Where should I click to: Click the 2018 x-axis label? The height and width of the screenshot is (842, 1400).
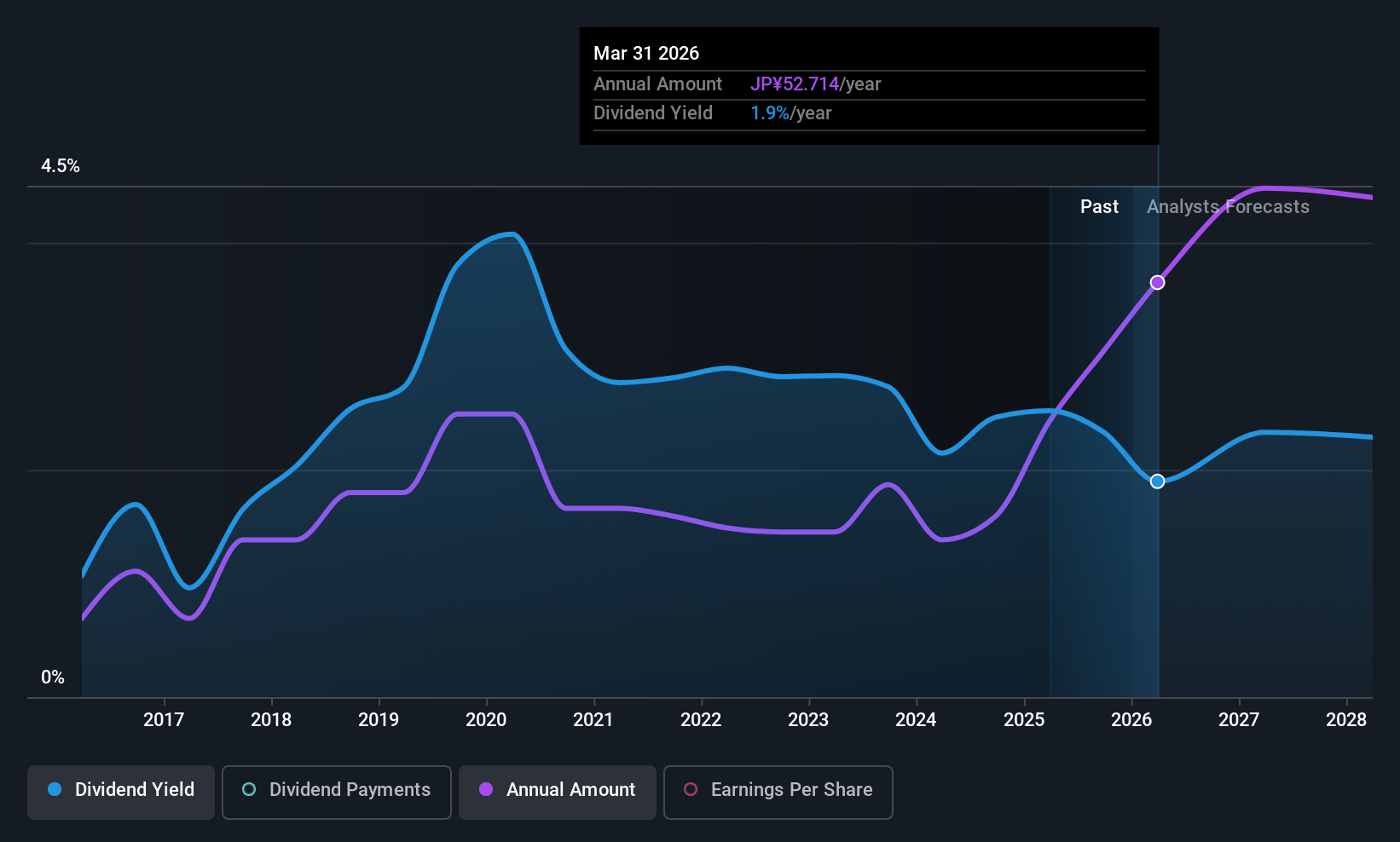pyautogui.click(x=271, y=720)
